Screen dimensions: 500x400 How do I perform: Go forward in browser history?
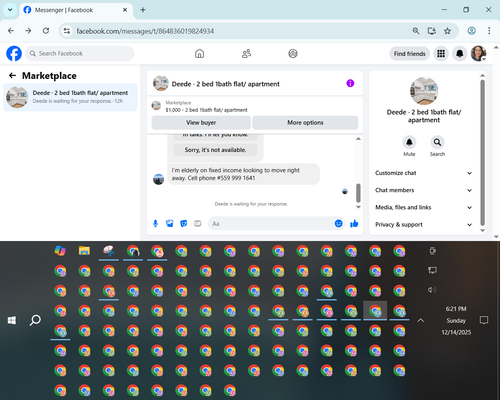[28, 31]
